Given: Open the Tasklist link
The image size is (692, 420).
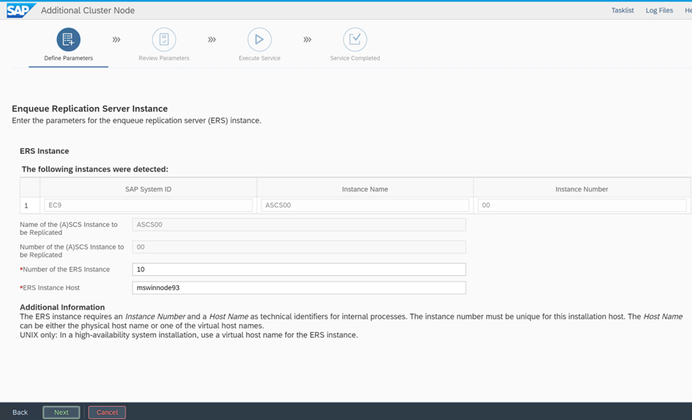Looking at the screenshot, I should [x=622, y=10].
